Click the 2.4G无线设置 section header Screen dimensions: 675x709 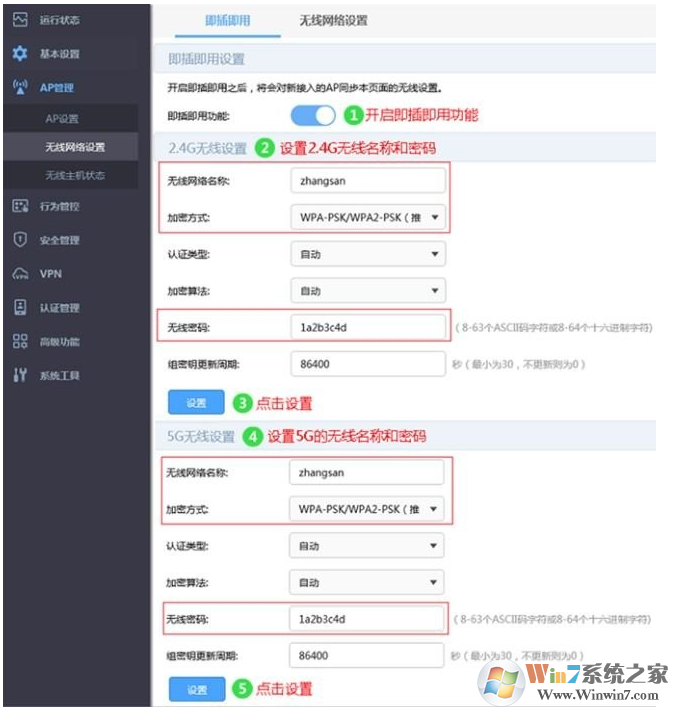point(208,148)
